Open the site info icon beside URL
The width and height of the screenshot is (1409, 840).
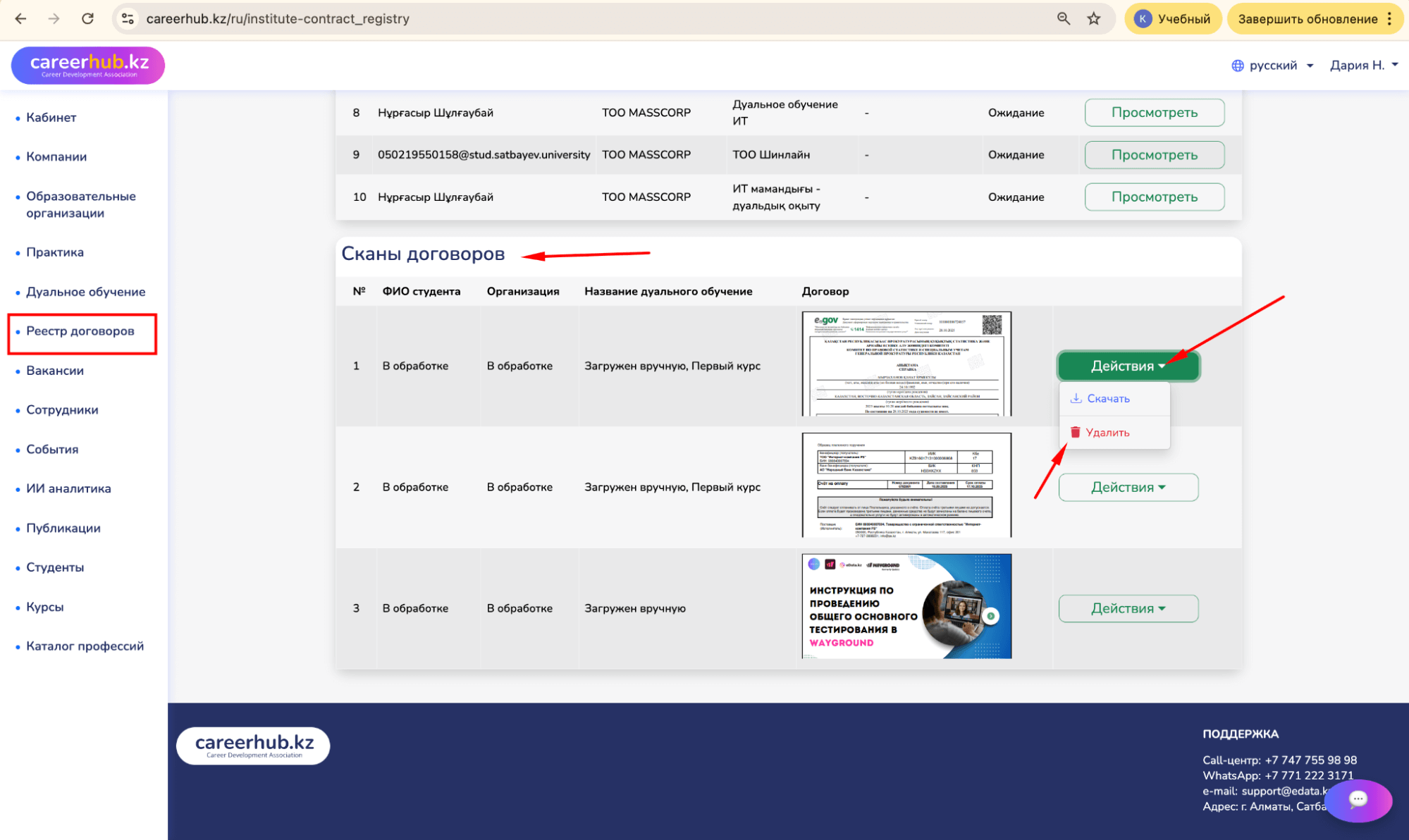(128, 19)
